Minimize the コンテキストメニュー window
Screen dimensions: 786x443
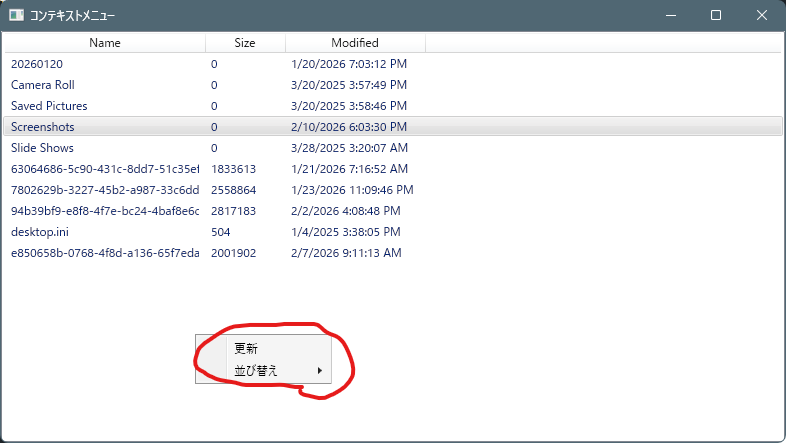click(670, 16)
